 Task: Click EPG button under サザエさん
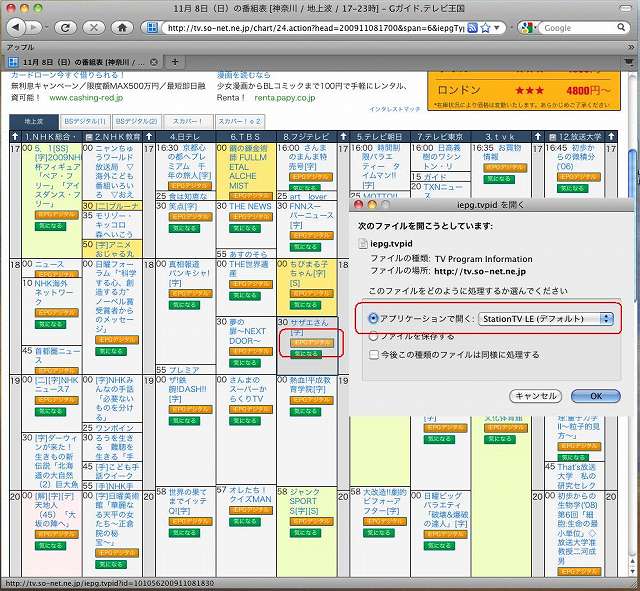coord(312,343)
